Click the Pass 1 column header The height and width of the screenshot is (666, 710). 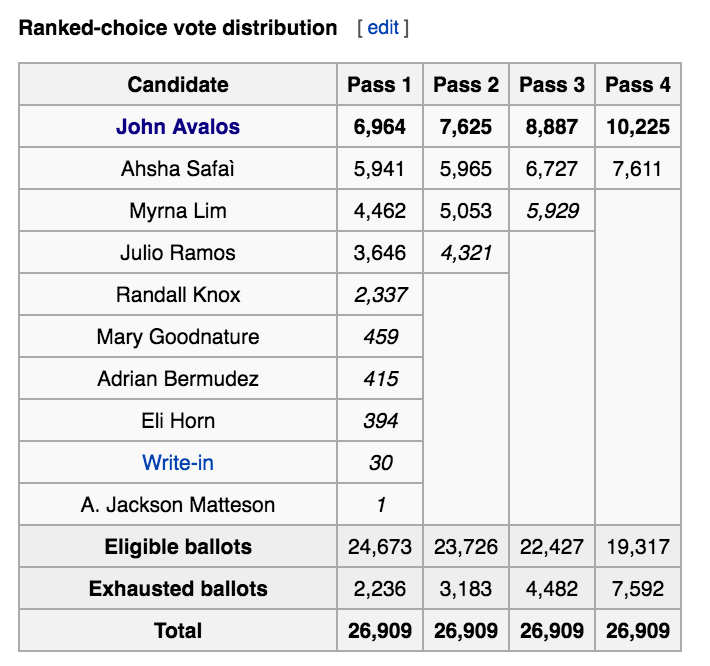(379, 85)
